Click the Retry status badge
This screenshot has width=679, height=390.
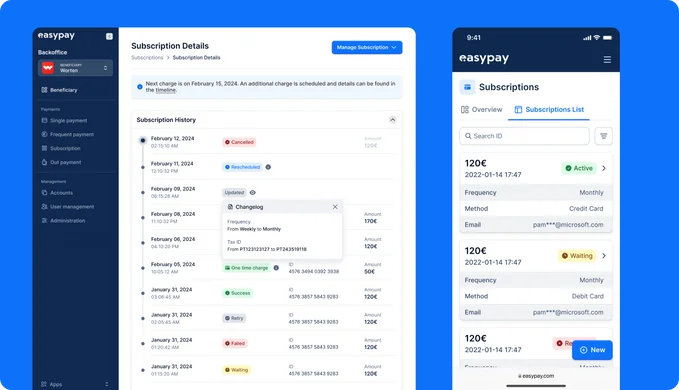point(234,318)
